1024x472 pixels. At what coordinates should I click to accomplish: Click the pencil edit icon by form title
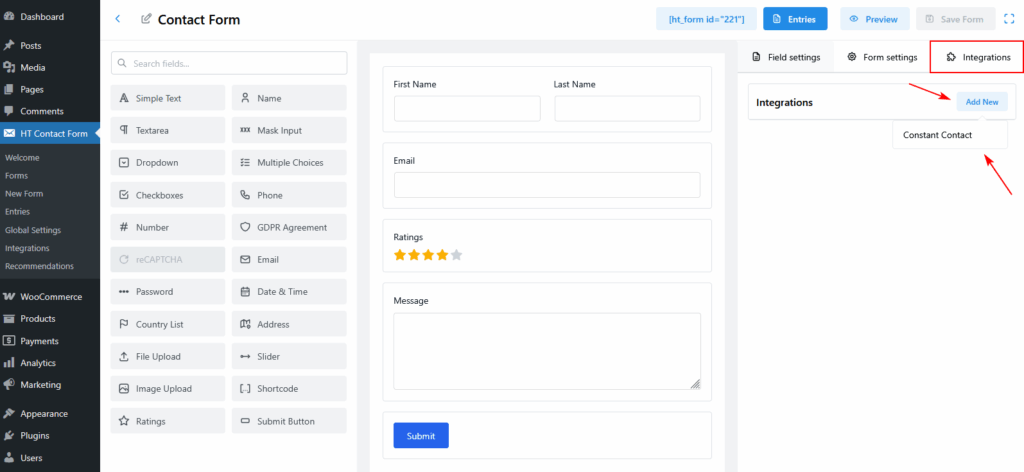coord(147,19)
